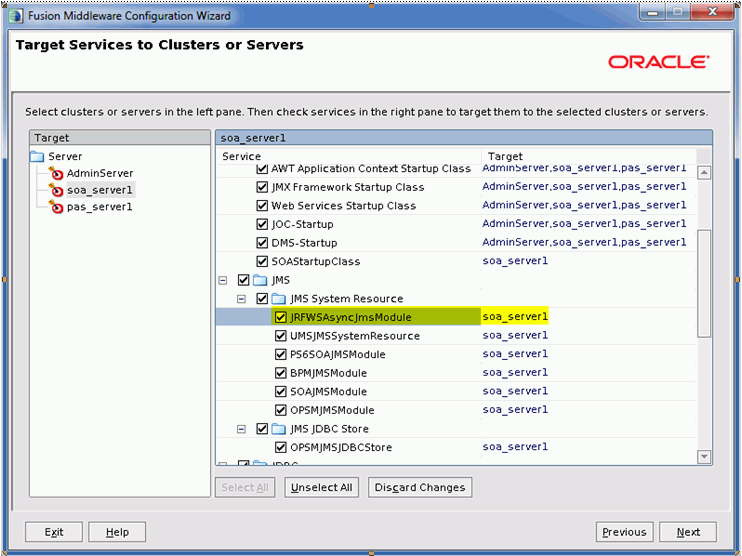Click the highlighted soa_server1 target cell
This screenshot has width=742, height=556.
pos(515,317)
